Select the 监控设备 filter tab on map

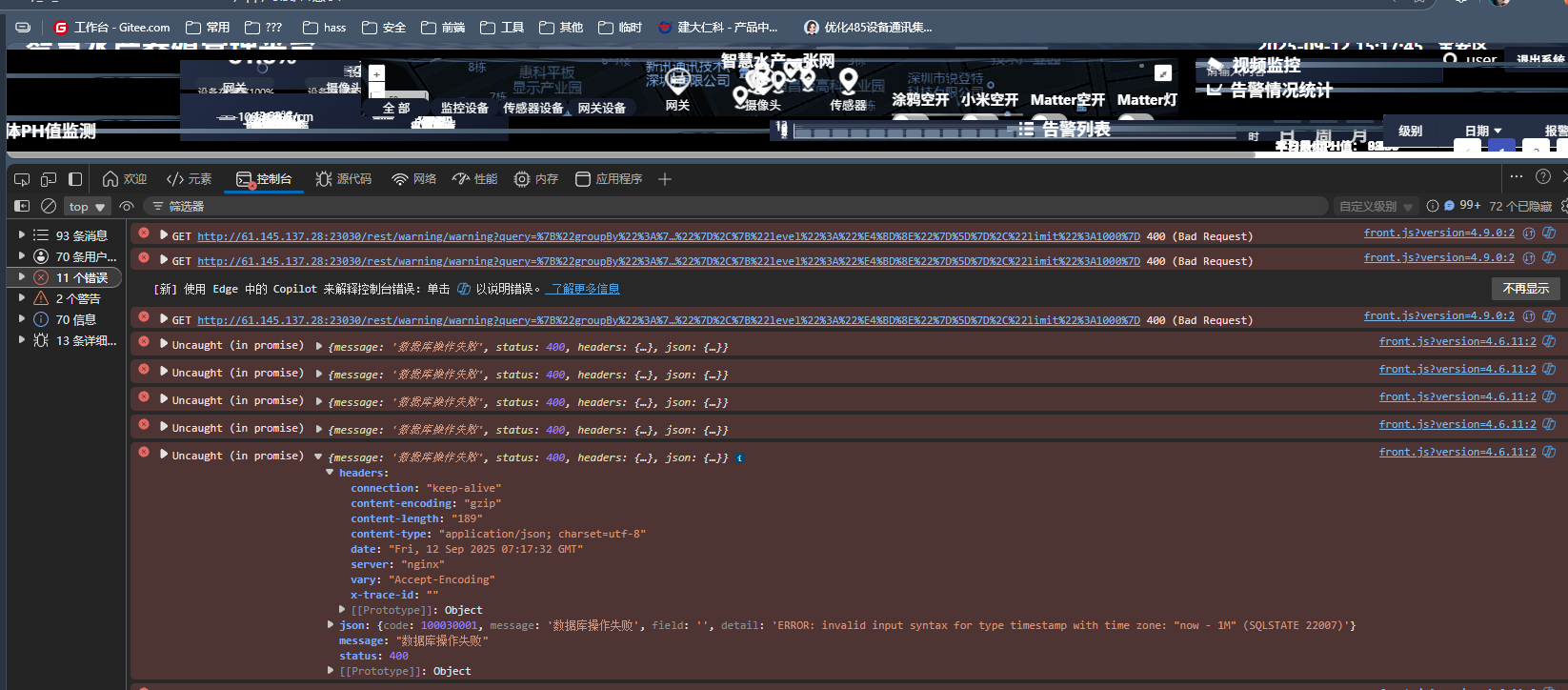tap(465, 109)
